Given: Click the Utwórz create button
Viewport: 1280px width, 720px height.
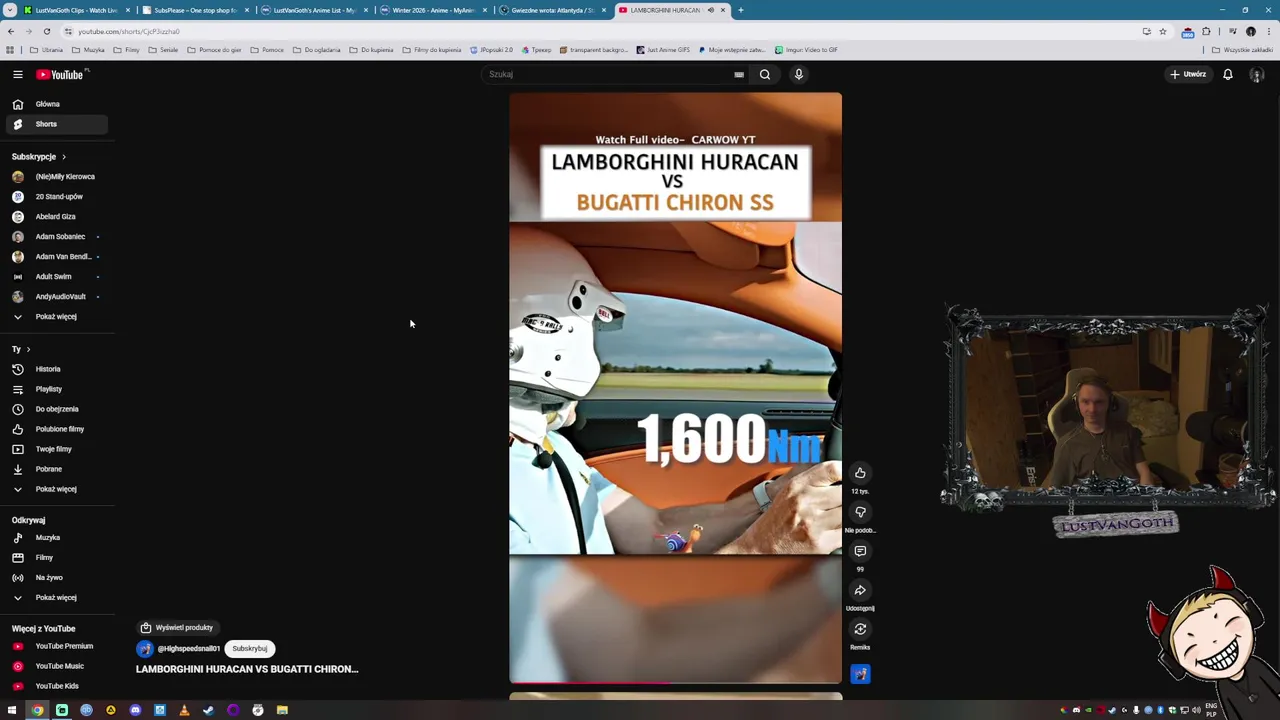Looking at the screenshot, I should [1188, 74].
